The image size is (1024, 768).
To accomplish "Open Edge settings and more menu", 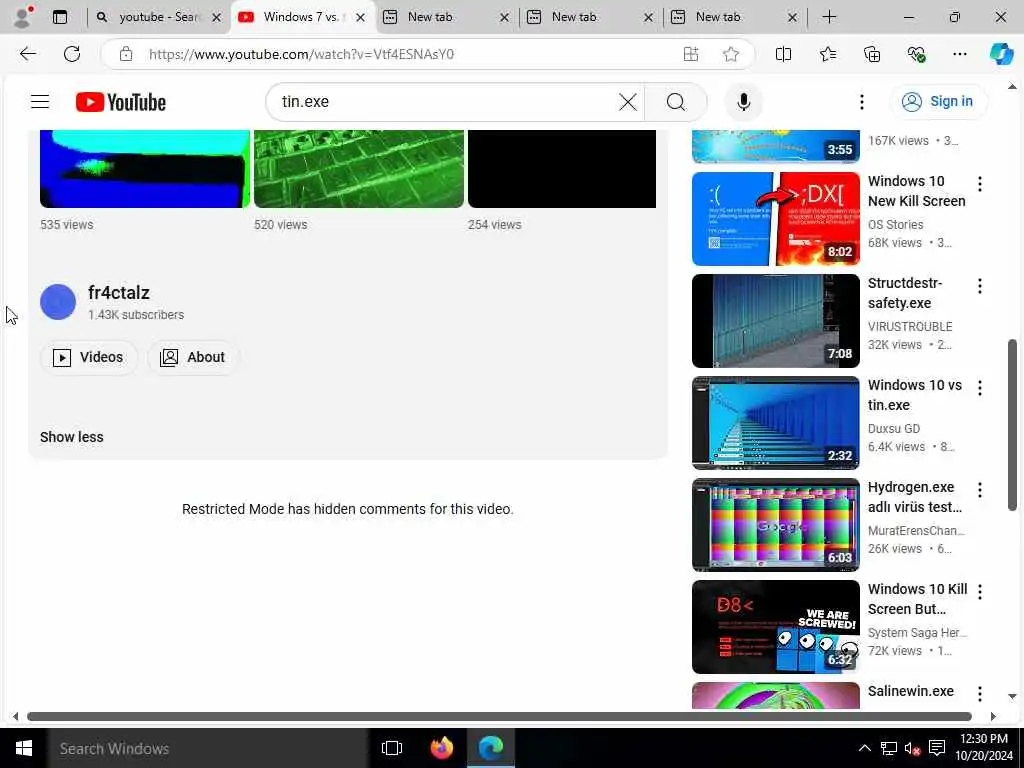I will click(959, 54).
